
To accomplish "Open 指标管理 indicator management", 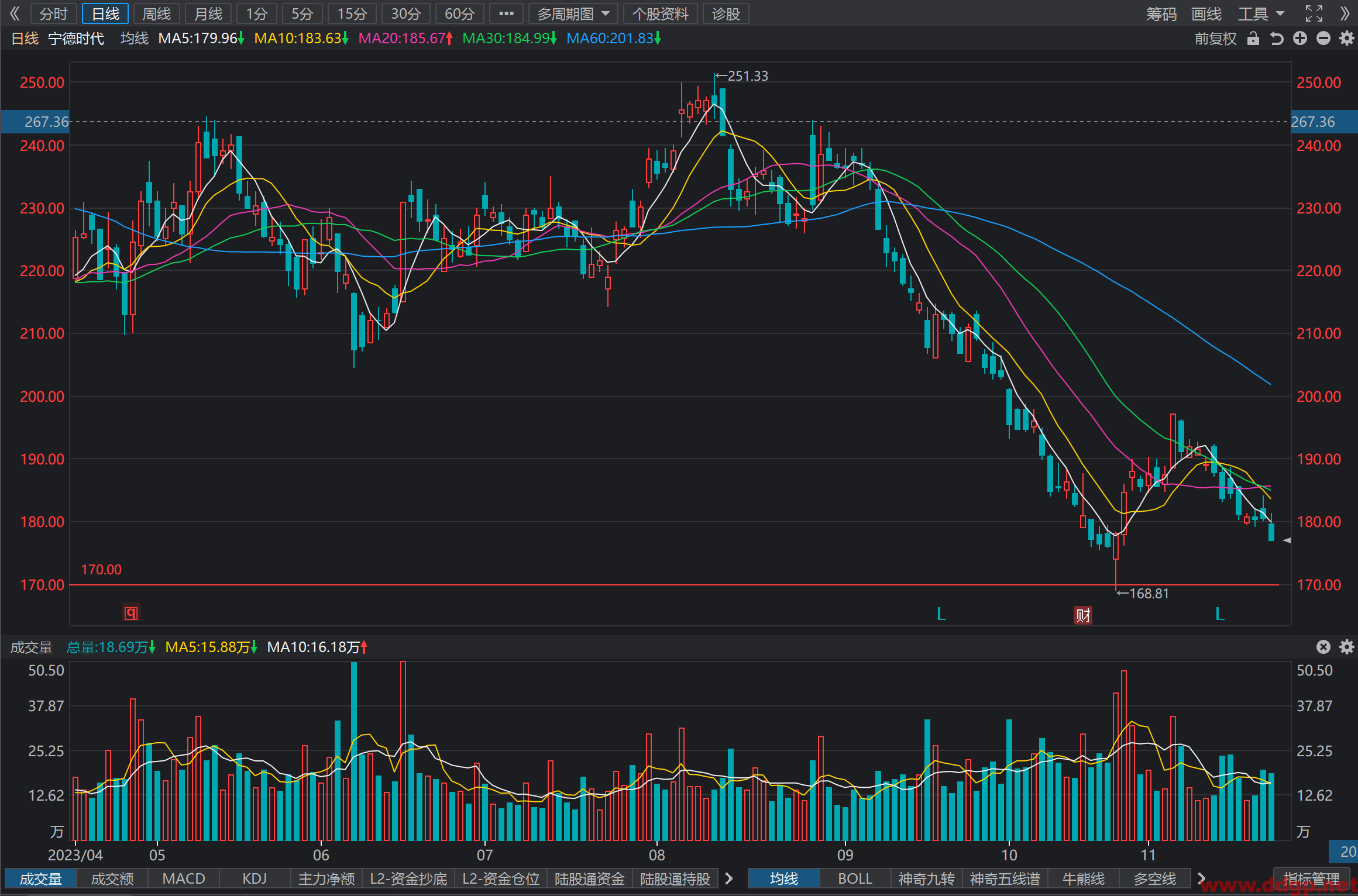I will [x=1311, y=878].
